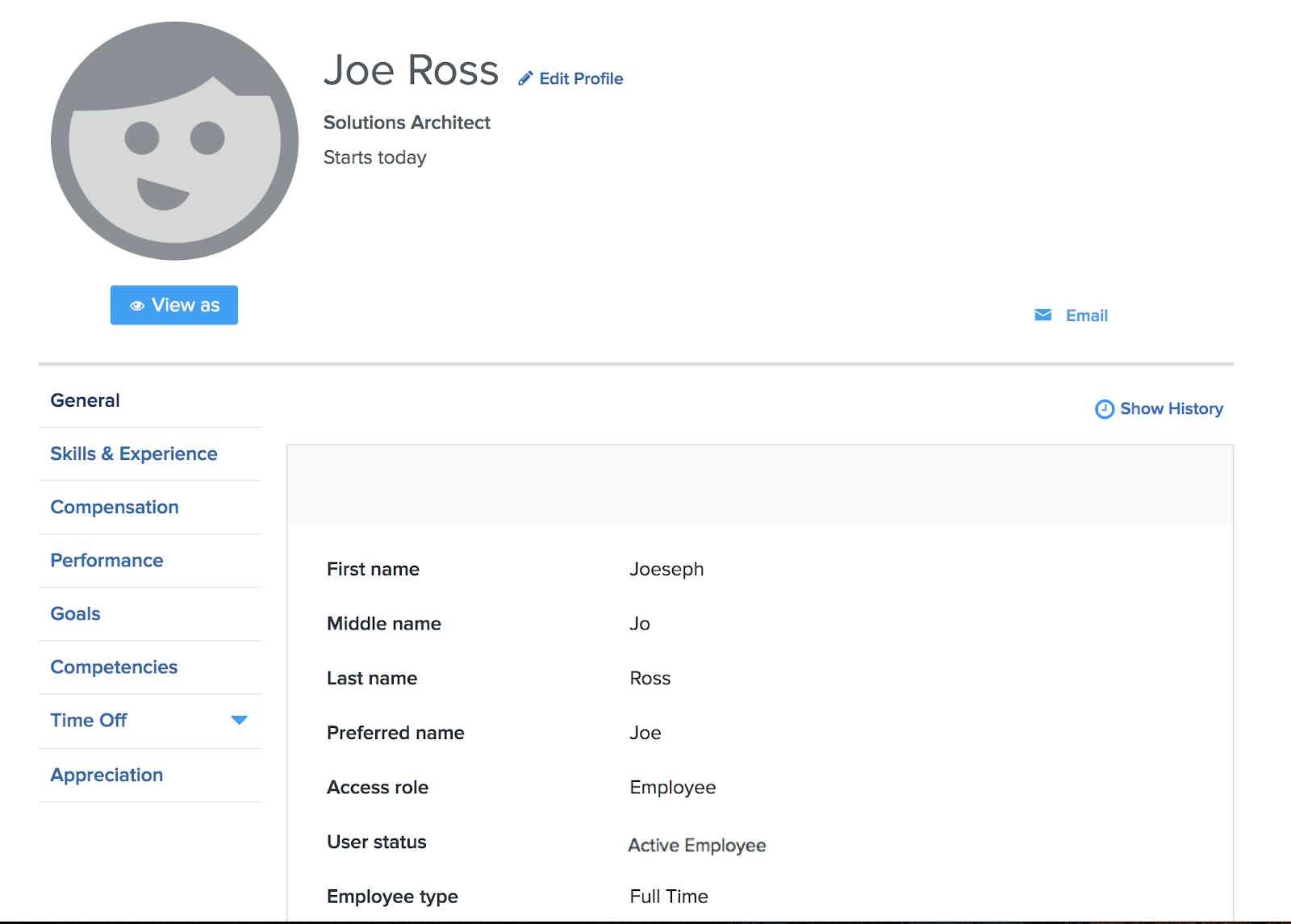Switch to the Performance tab
The height and width of the screenshot is (924, 1291).
(107, 560)
